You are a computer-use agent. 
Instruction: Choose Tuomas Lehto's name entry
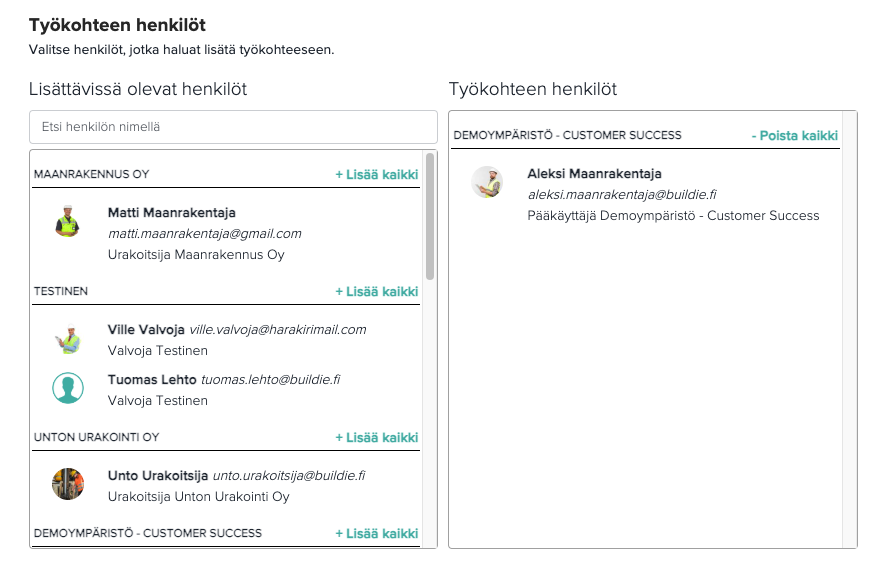pyautogui.click(x=152, y=380)
